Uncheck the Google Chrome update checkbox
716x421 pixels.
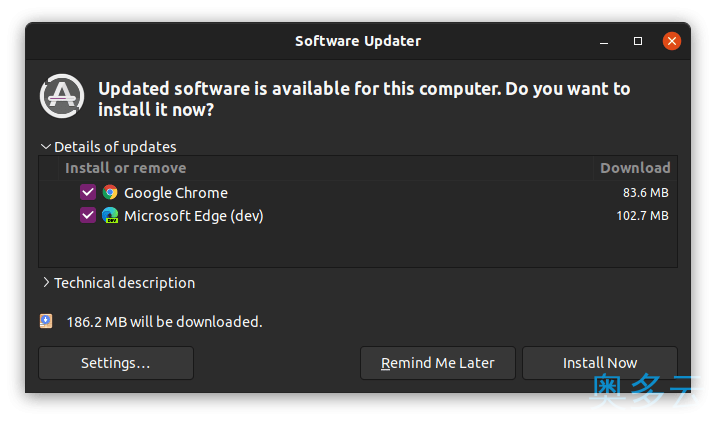pyautogui.click(x=88, y=192)
